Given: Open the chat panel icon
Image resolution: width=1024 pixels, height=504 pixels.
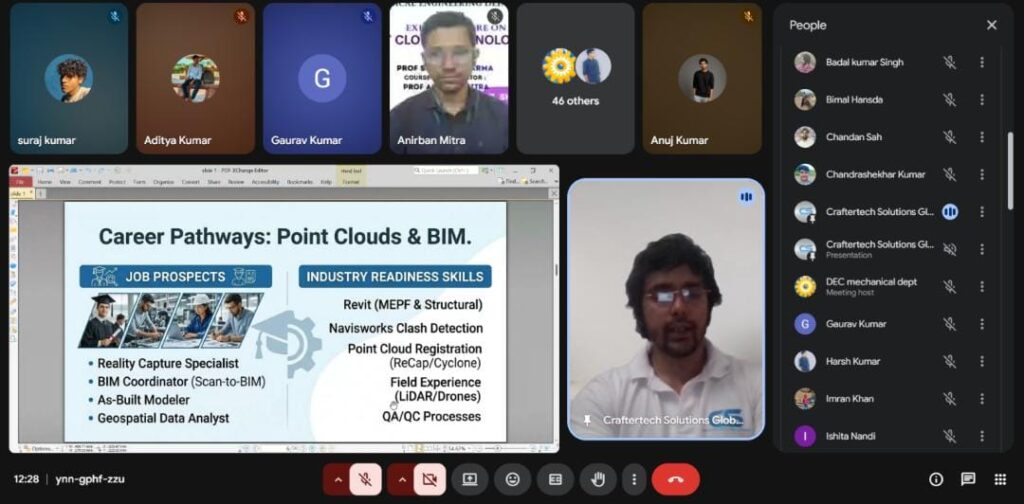Looking at the screenshot, I should pos(968,479).
